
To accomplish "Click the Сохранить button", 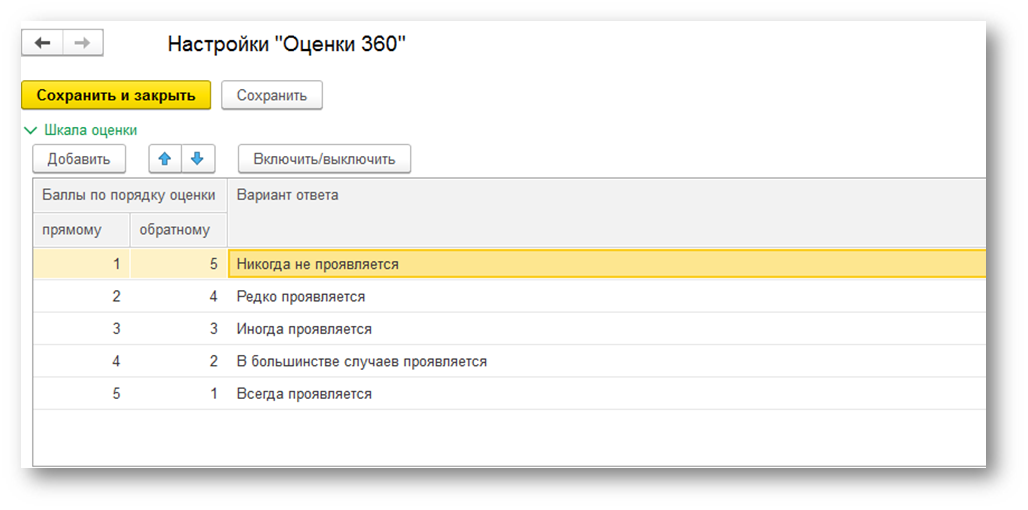I will coord(272,95).
